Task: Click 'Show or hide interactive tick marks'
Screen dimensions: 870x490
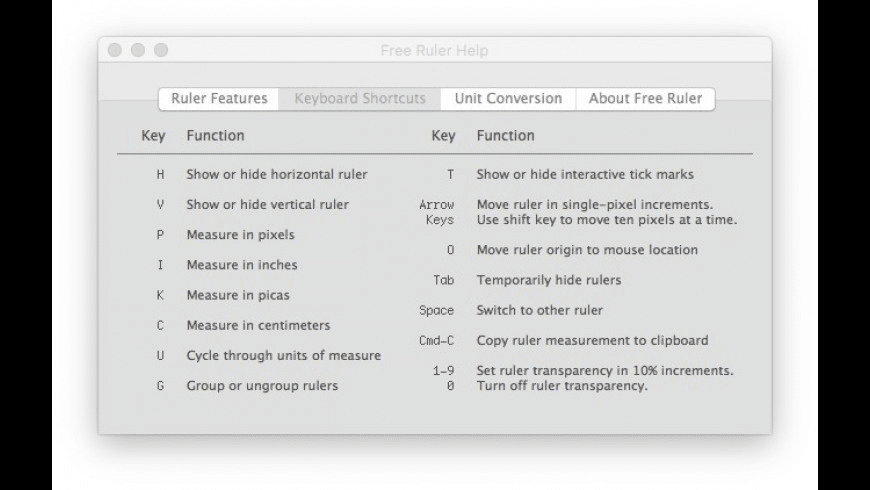Action: pyautogui.click(x=585, y=174)
